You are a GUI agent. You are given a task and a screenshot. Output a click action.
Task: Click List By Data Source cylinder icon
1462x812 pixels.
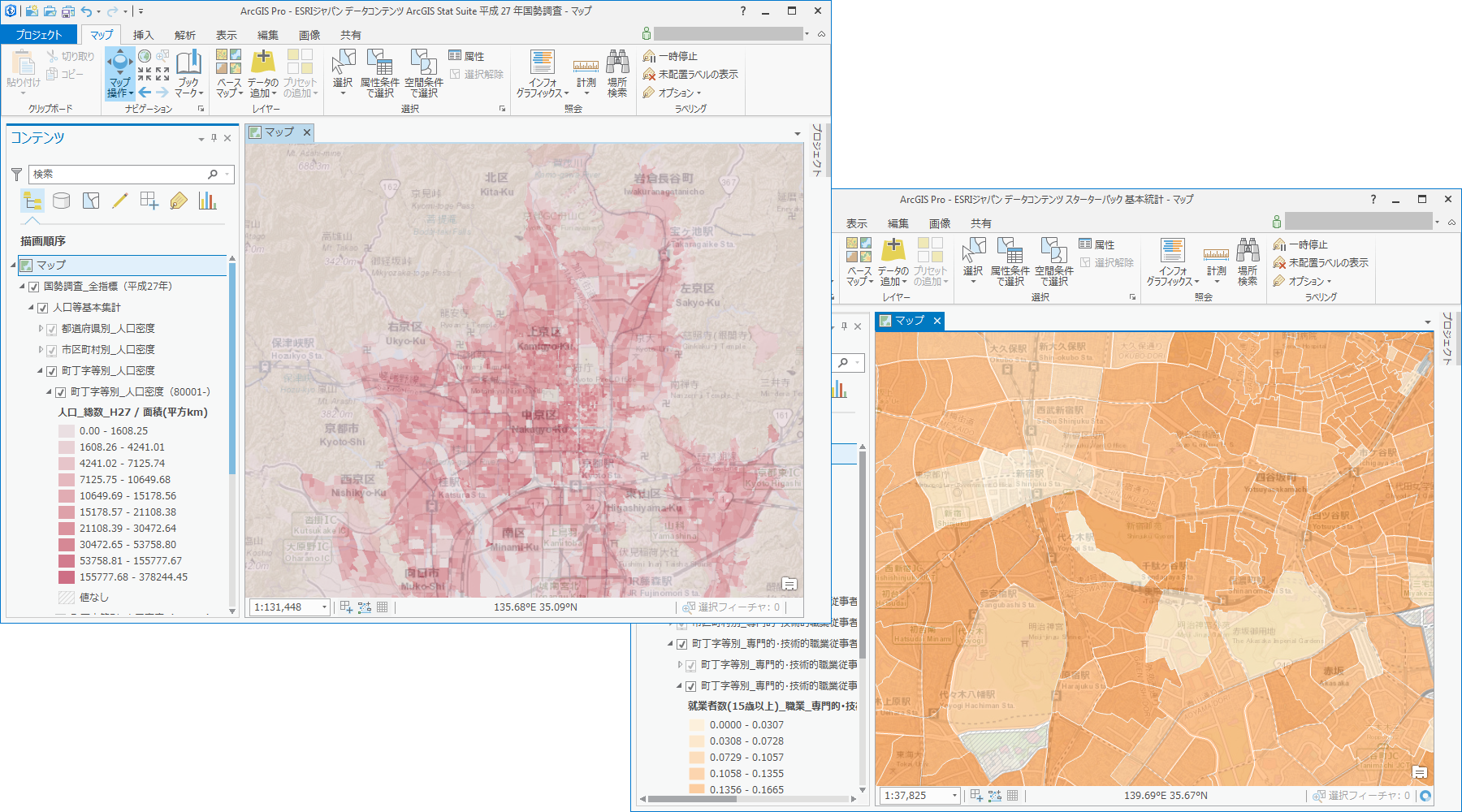[61, 201]
